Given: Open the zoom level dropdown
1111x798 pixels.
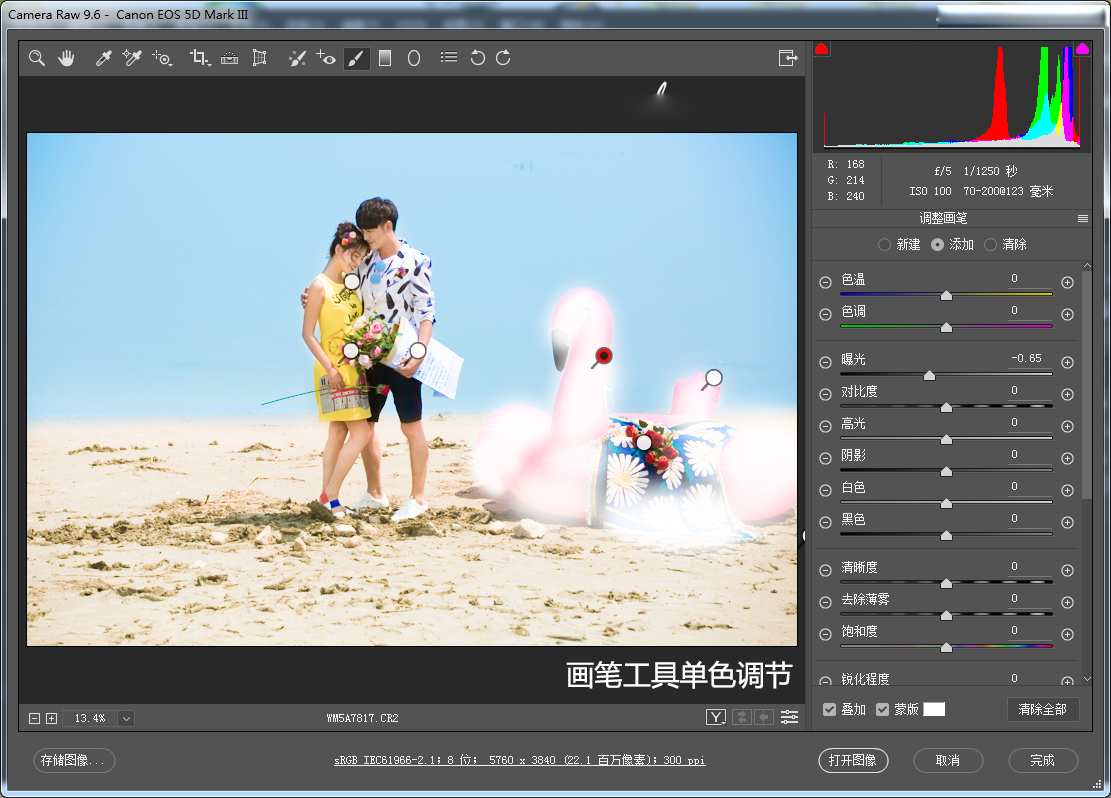Looking at the screenshot, I should [126, 719].
